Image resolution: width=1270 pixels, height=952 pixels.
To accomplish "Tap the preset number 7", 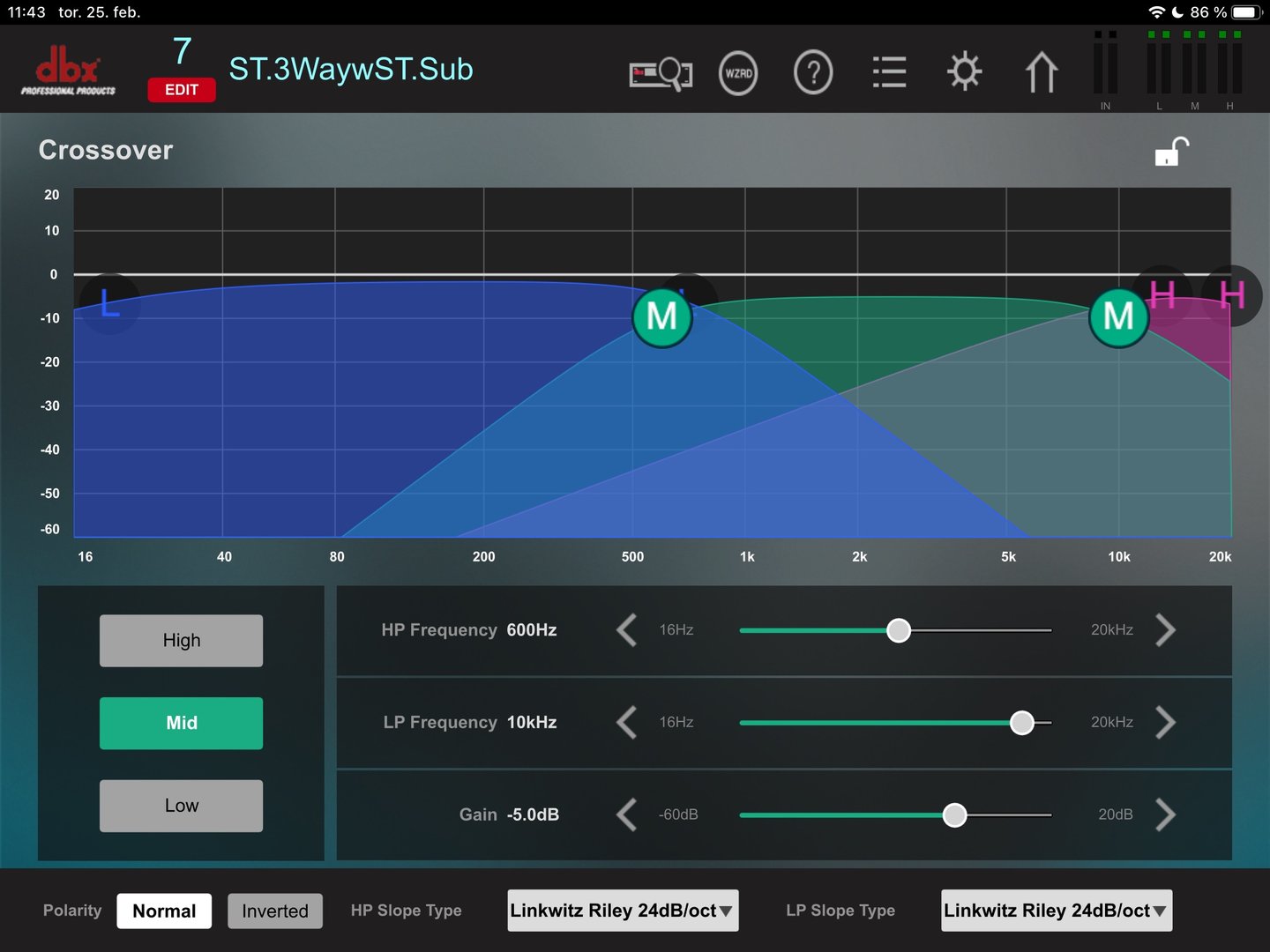I will tap(182, 51).
